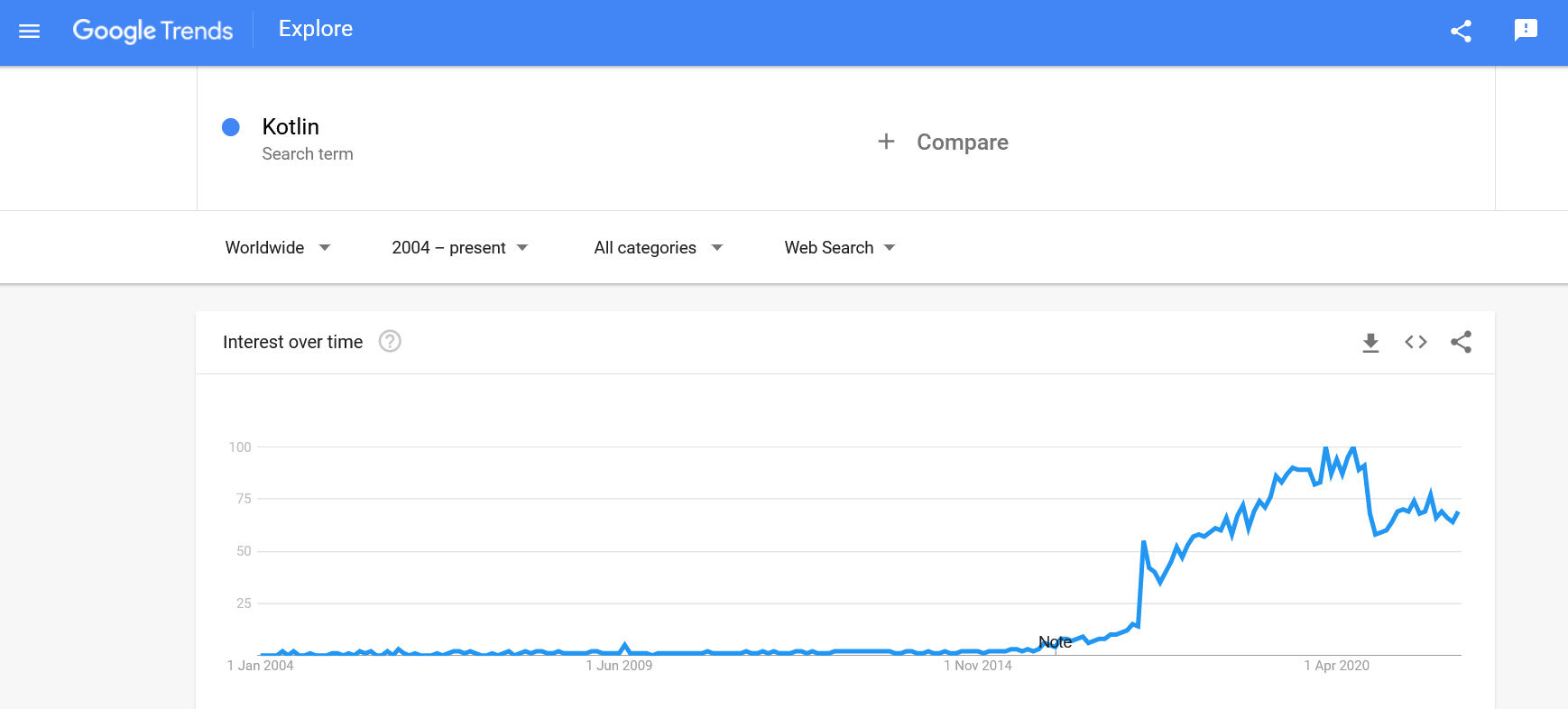
Task: Click the Explore page title
Action: pyautogui.click(x=316, y=29)
